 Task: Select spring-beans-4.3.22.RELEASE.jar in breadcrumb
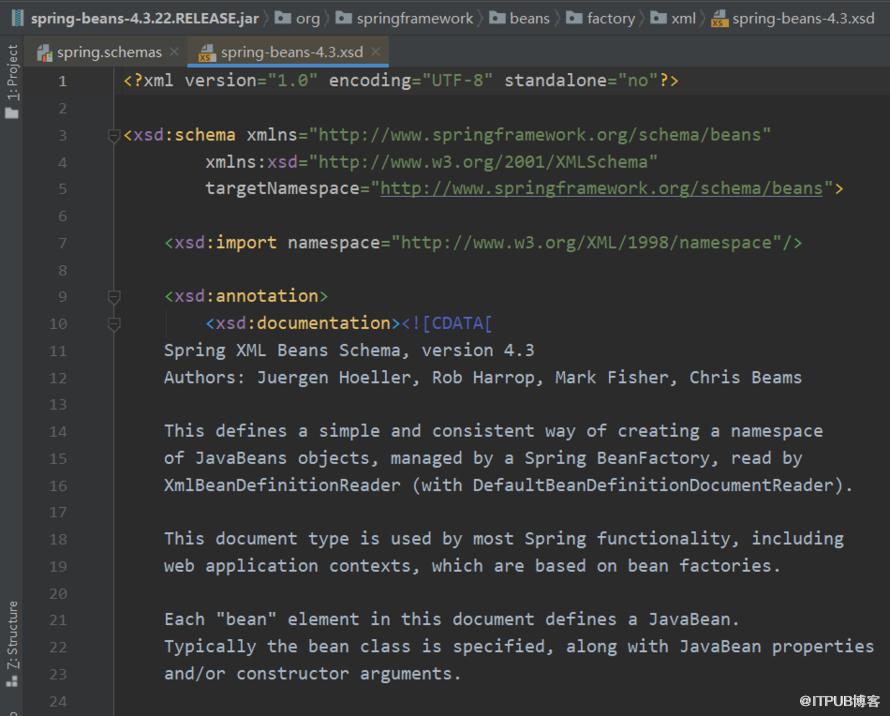click(145, 18)
